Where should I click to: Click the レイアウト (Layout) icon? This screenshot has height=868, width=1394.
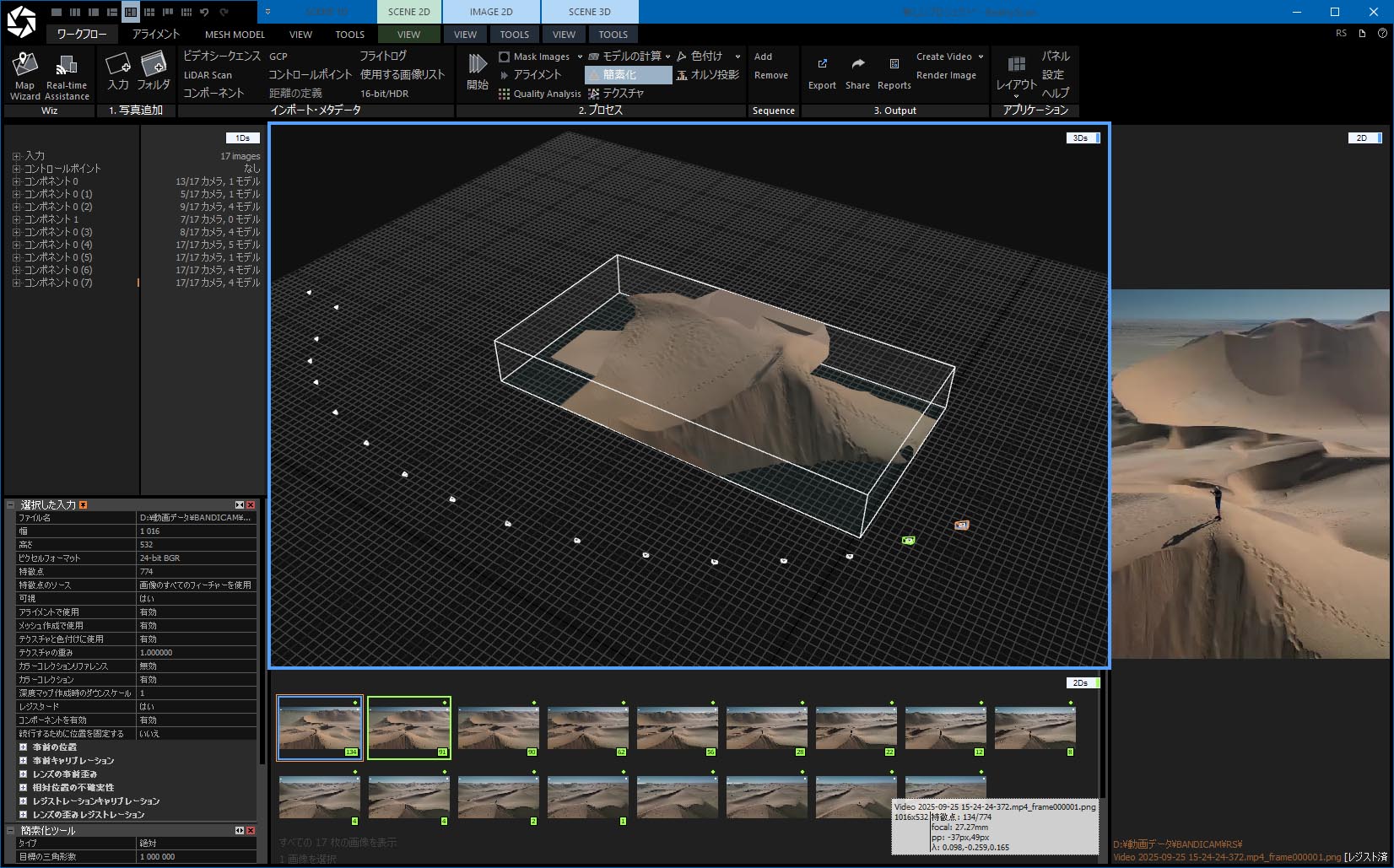tap(1016, 66)
